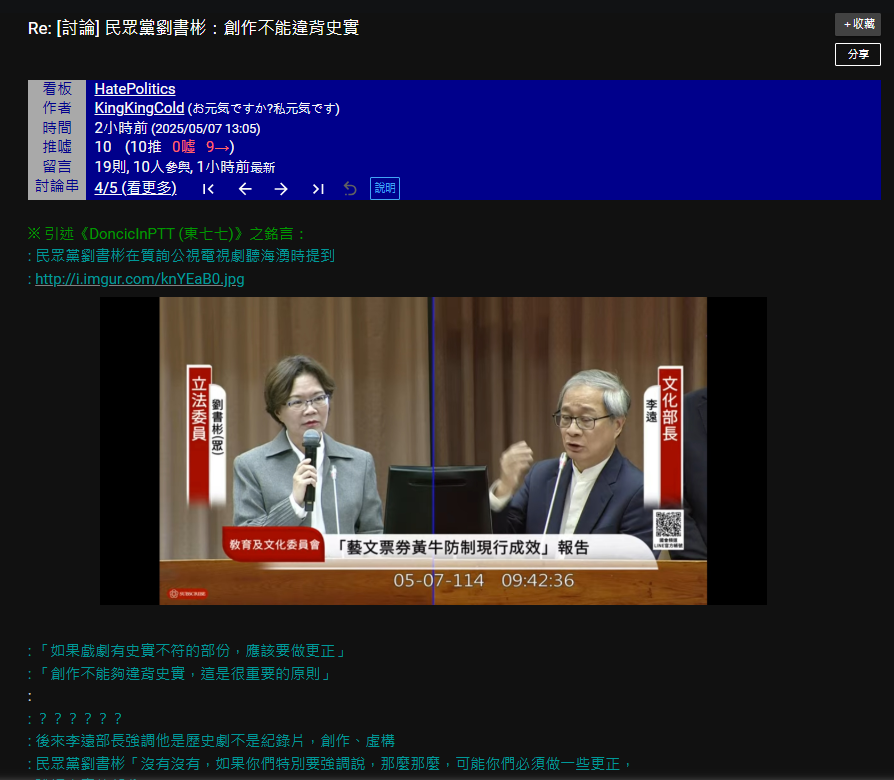Open the 4/5 (看更多) thread link
Image resolution: width=894 pixels, height=780 pixels.
tap(136, 188)
